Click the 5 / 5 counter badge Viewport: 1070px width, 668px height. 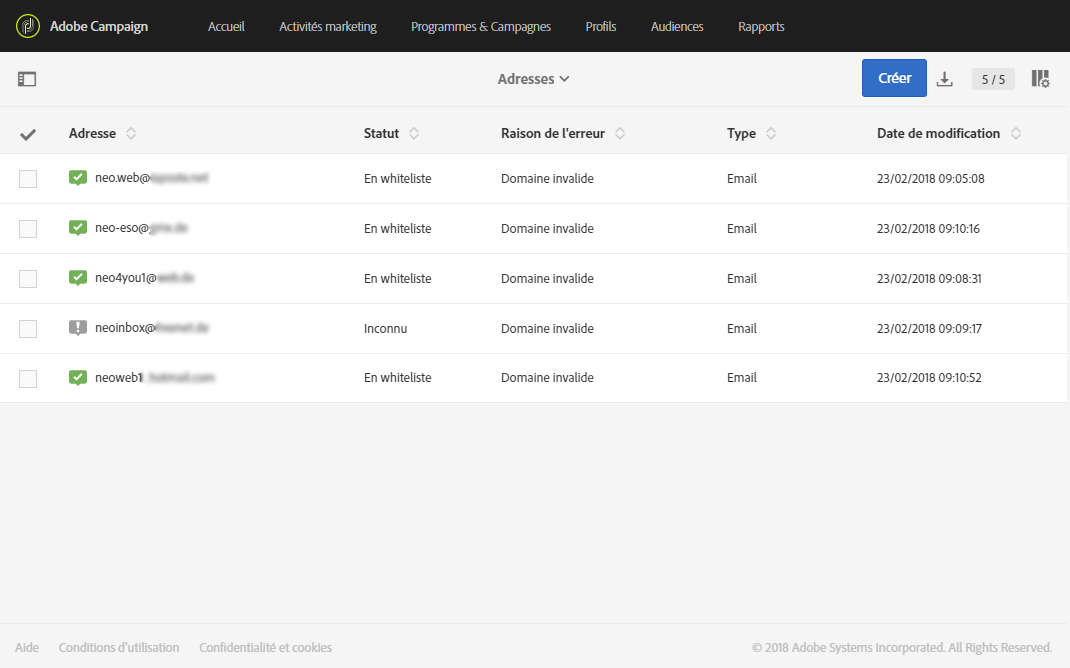pos(993,79)
